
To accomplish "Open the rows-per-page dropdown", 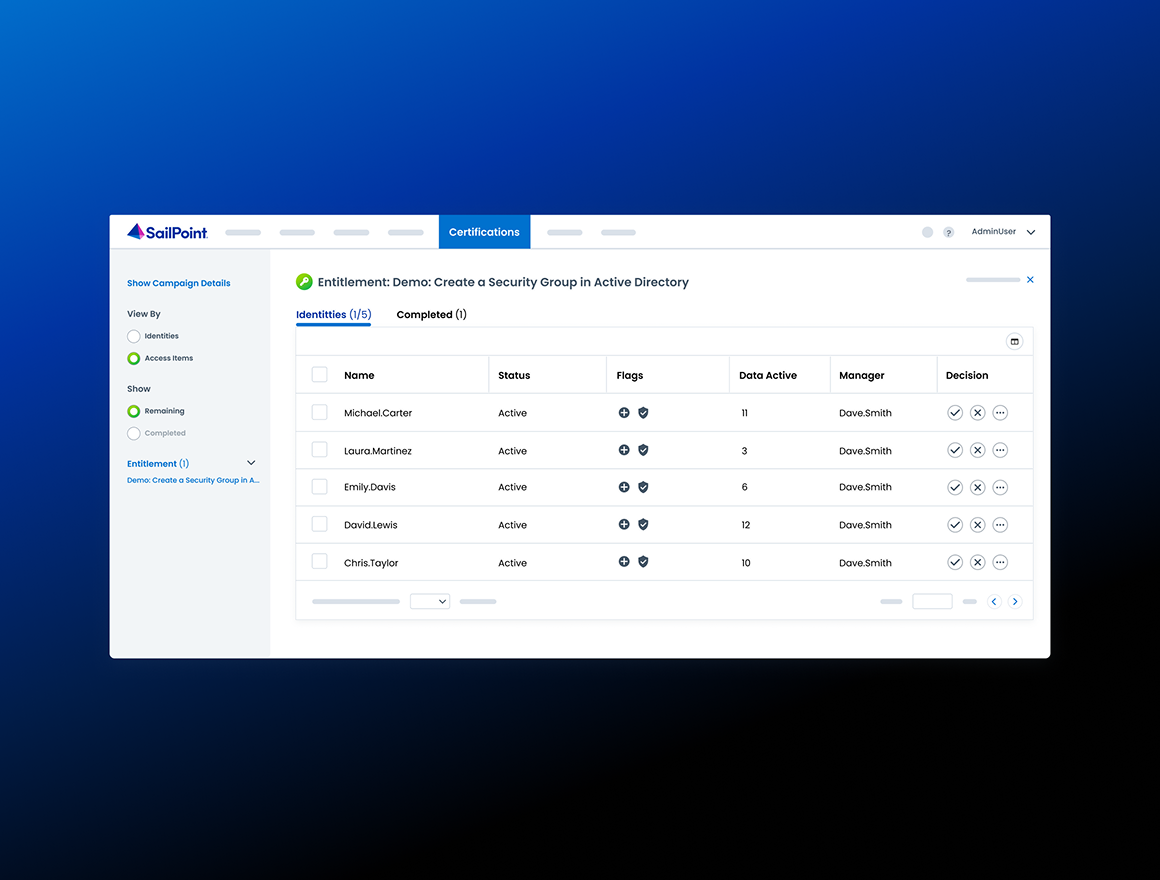I will tap(430, 601).
